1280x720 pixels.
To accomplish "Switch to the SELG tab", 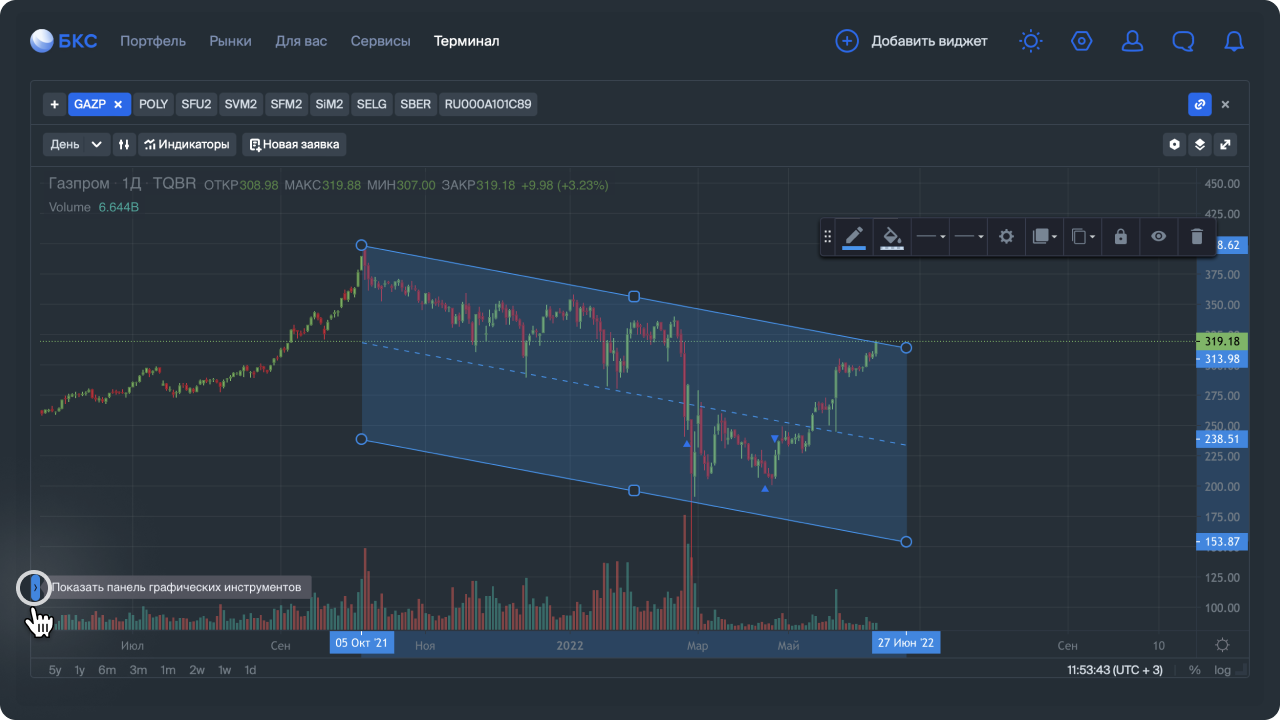I will (371, 104).
